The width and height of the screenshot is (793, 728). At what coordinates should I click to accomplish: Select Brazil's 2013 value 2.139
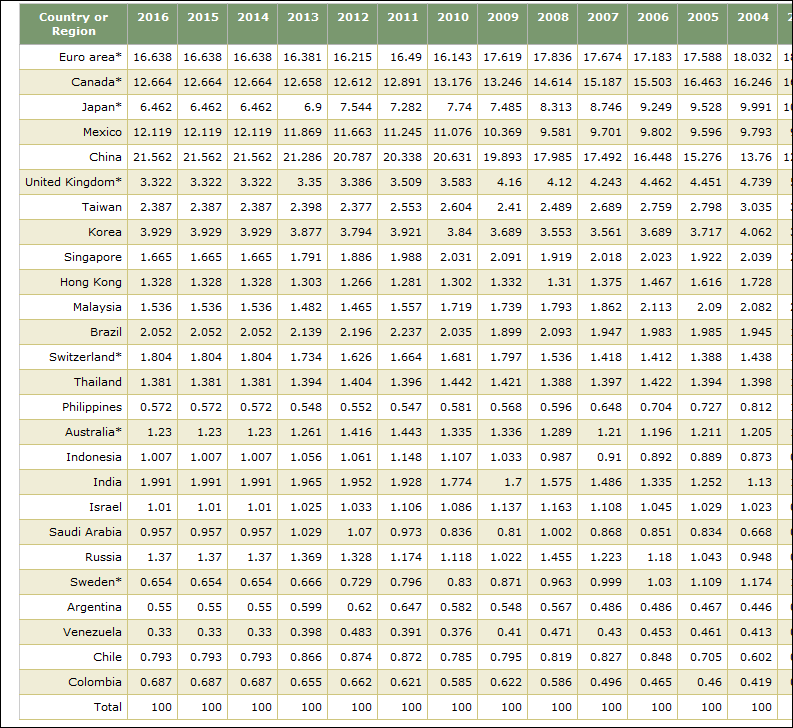pos(303,332)
